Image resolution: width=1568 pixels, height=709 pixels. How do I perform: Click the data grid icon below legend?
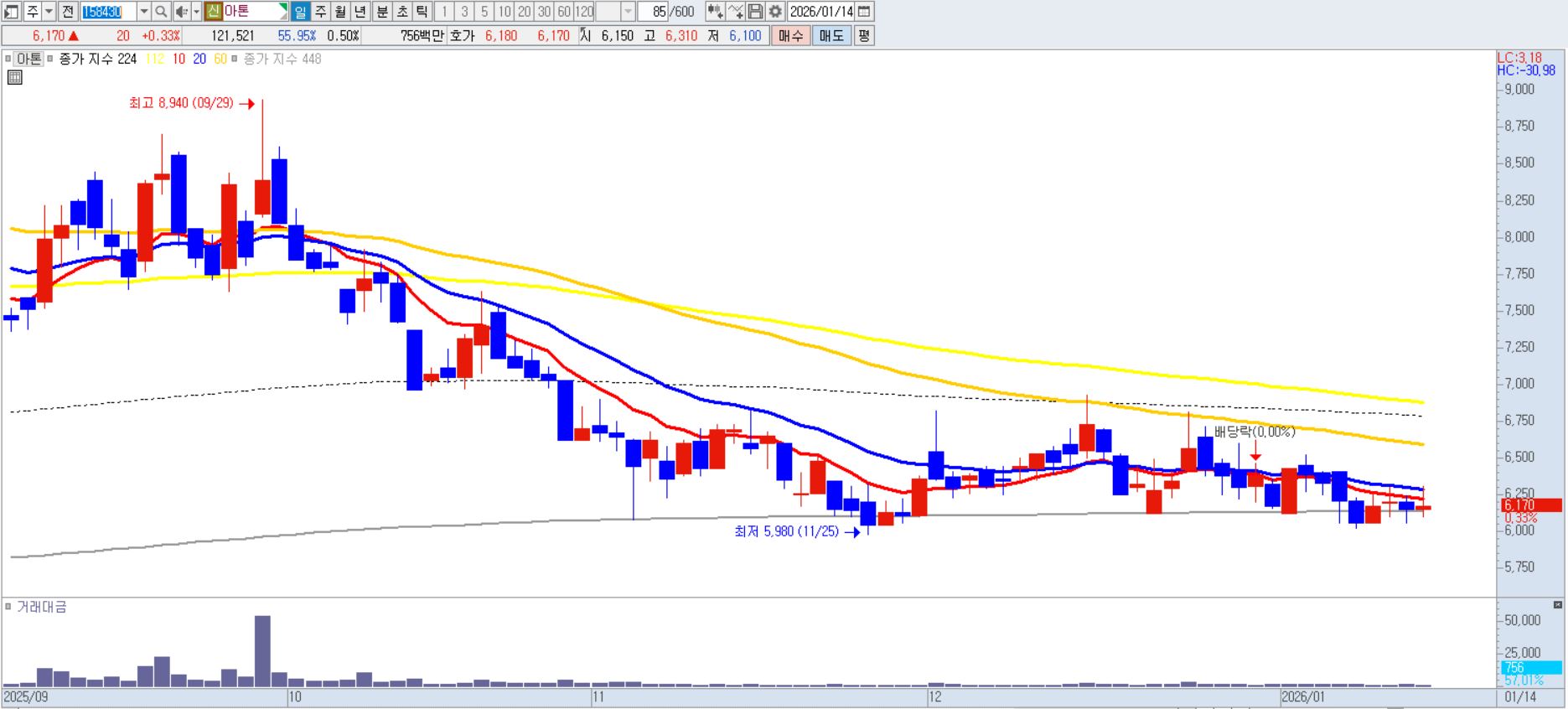coord(14,78)
